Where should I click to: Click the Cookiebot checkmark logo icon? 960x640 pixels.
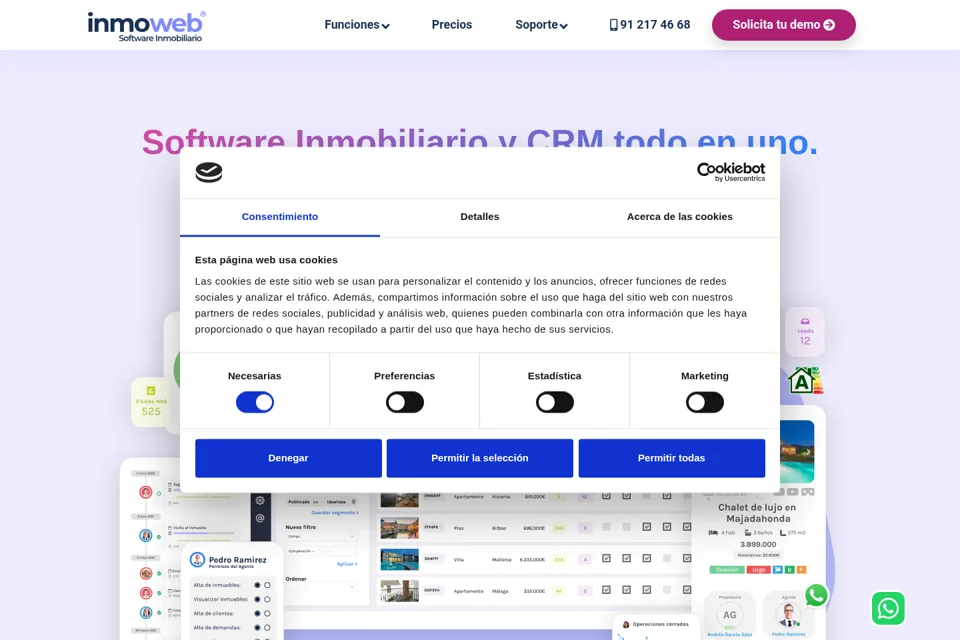click(209, 172)
